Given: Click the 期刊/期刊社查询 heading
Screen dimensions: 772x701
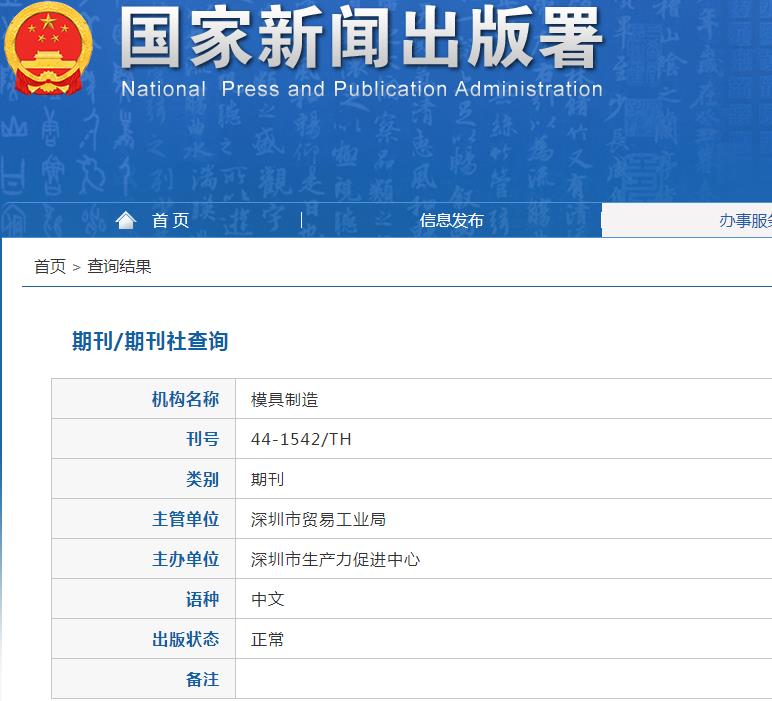Looking at the screenshot, I should 150,341.
